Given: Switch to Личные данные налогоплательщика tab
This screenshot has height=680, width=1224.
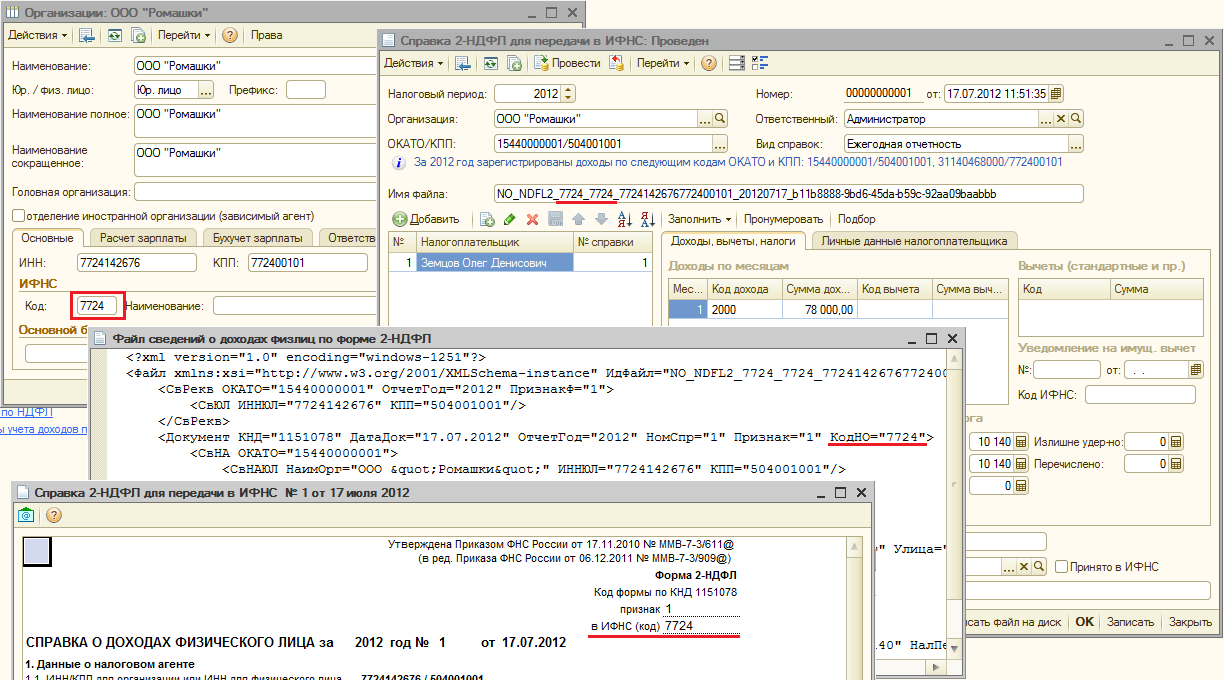Looking at the screenshot, I should [915, 241].
